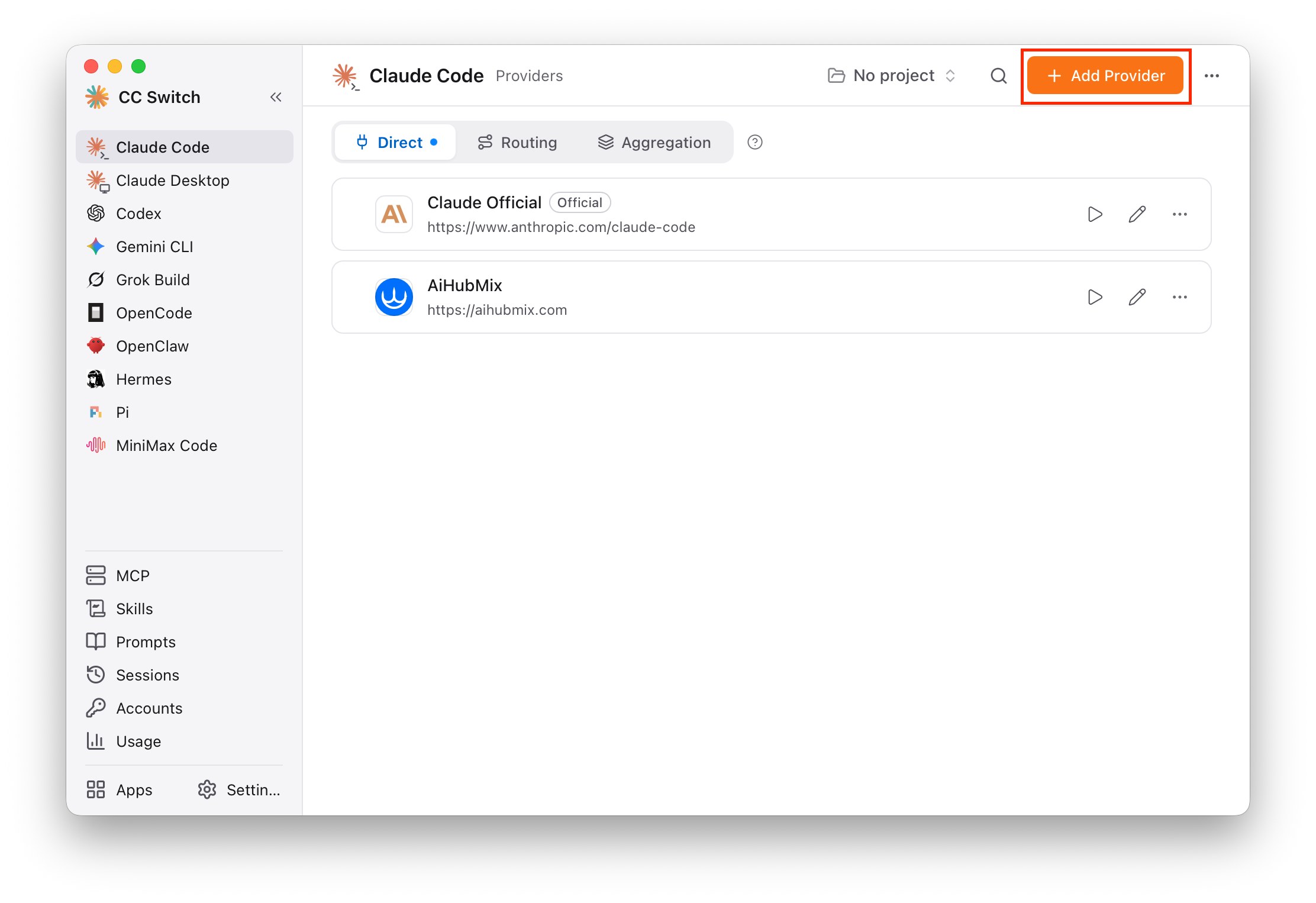Image resolution: width=1316 pixels, height=903 pixels.
Task: Open the No project dropdown
Action: (892, 76)
